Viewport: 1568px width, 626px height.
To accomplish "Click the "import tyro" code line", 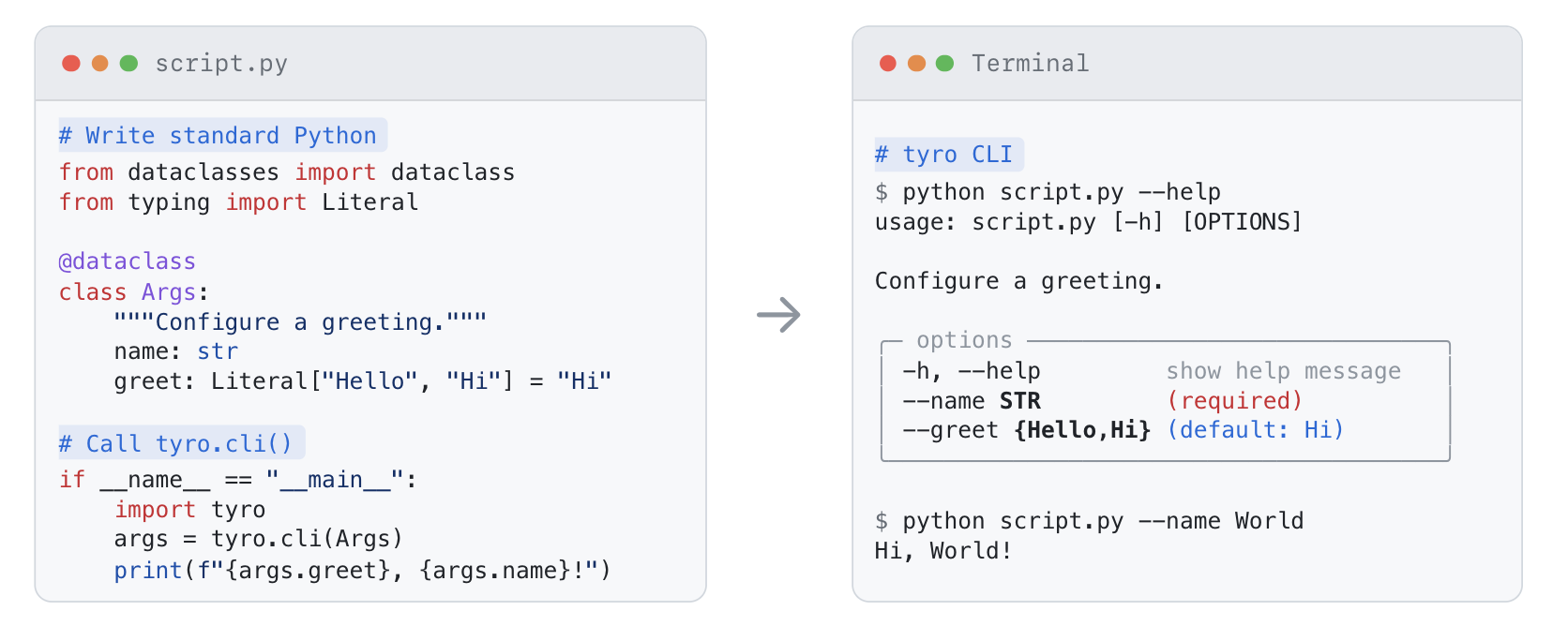I will click(x=190, y=510).
